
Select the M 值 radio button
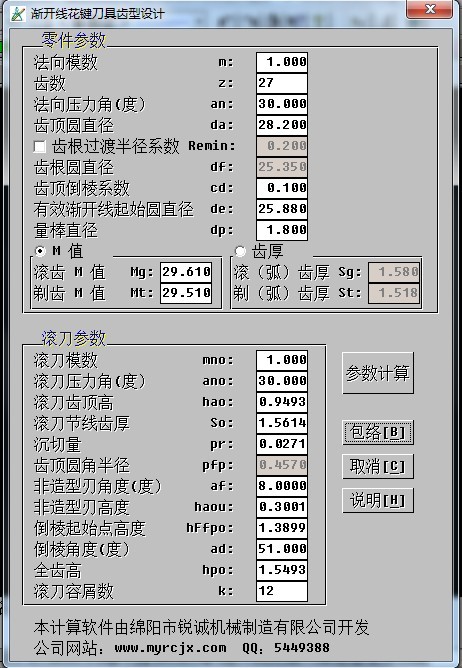[x=40, y=251]
